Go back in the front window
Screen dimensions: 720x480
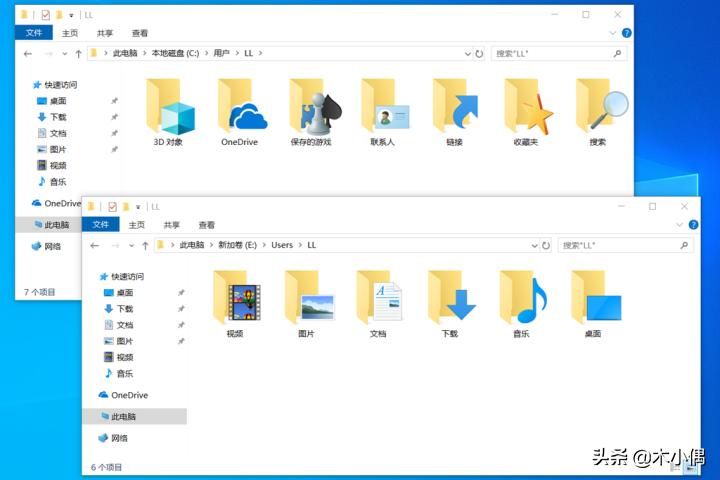click(x=95, y=246)
